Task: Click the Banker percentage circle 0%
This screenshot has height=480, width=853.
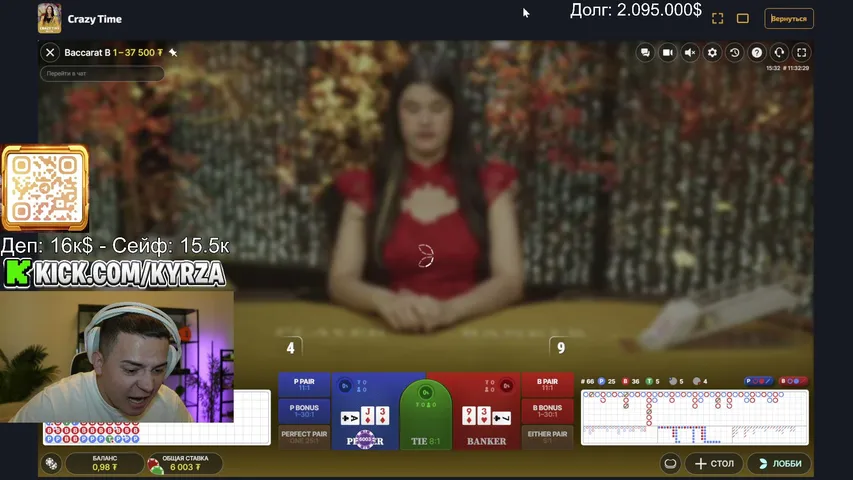Action: tap(506, 386)
